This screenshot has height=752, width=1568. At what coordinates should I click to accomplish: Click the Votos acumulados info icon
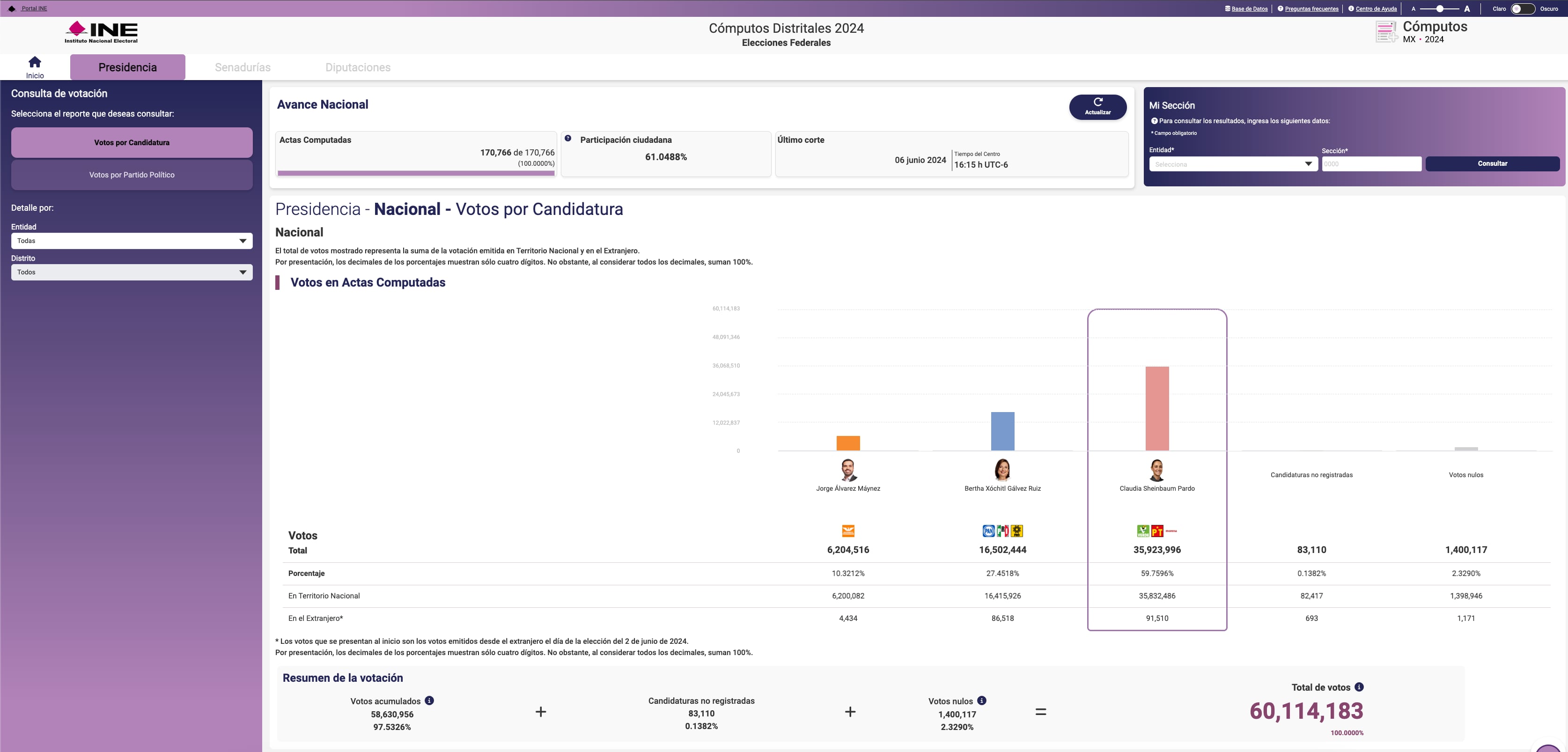(x=429, y=700)
